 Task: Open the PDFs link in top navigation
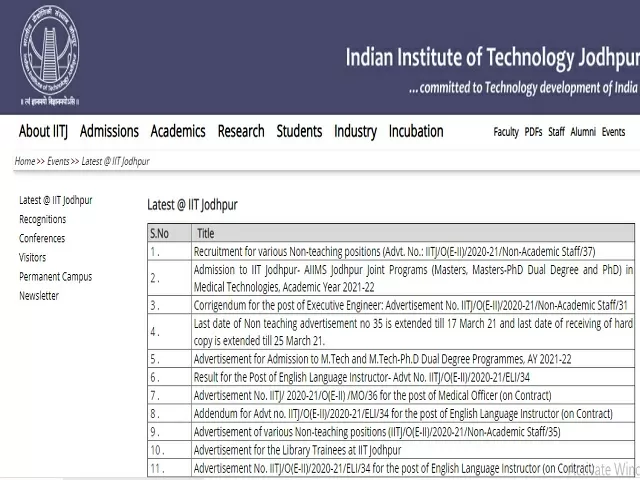pyautogui.click(x=533, y=132)
